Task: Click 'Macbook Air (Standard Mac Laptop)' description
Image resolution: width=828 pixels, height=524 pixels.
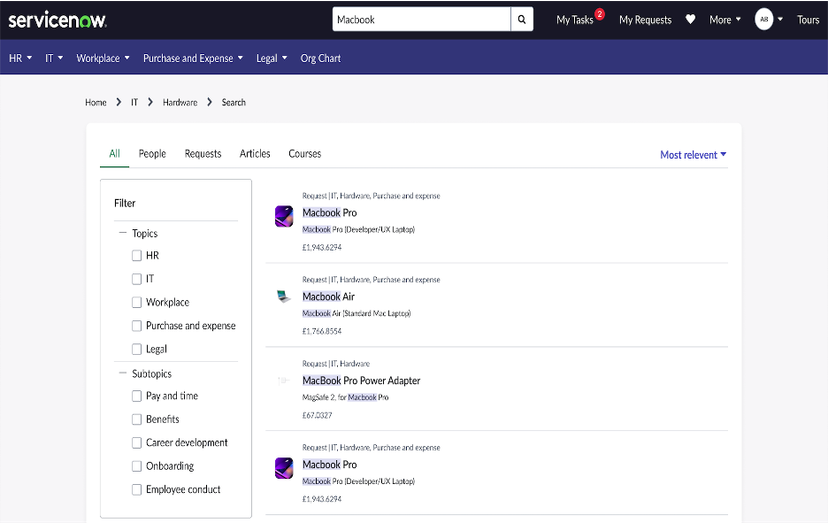Action: (x=356, y=313)
